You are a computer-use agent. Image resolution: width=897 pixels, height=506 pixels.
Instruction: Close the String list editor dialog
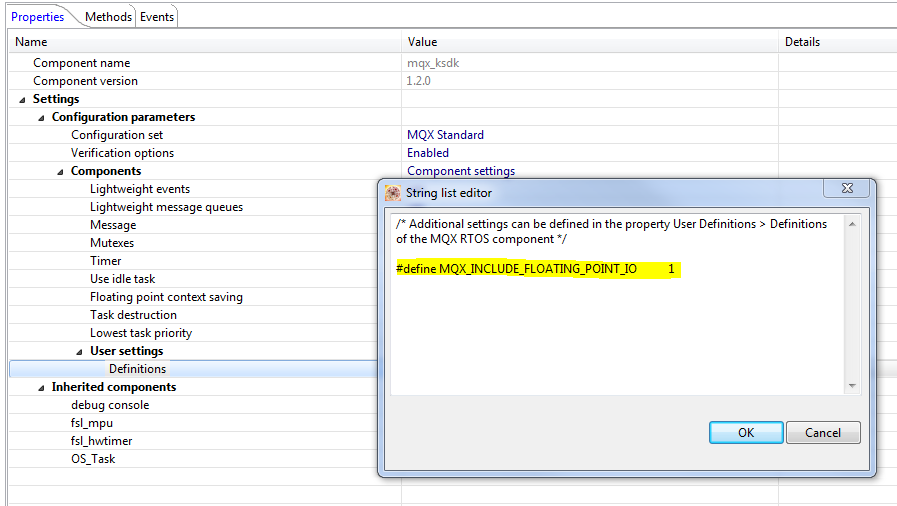click(847, 188)
